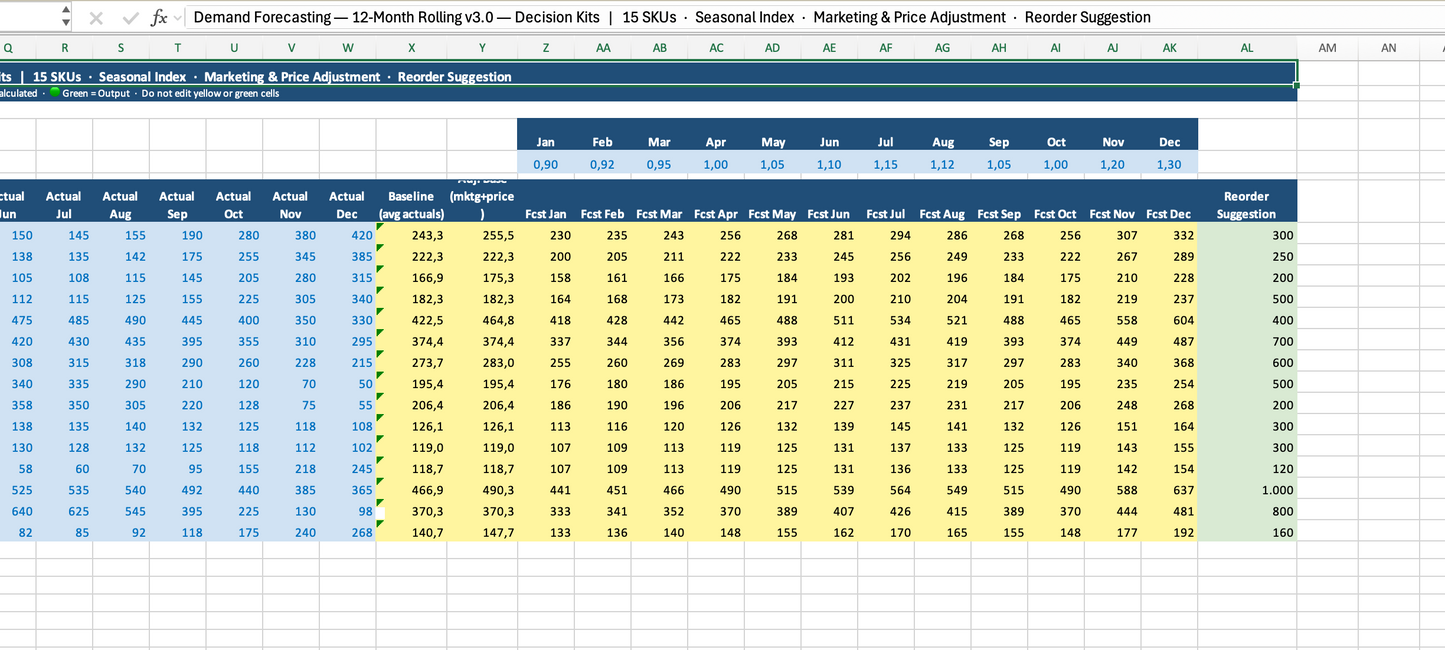Click the name box down arrow
This screenshot has width=1445, height=650.
pyautogui.click(x=66, y=23)
